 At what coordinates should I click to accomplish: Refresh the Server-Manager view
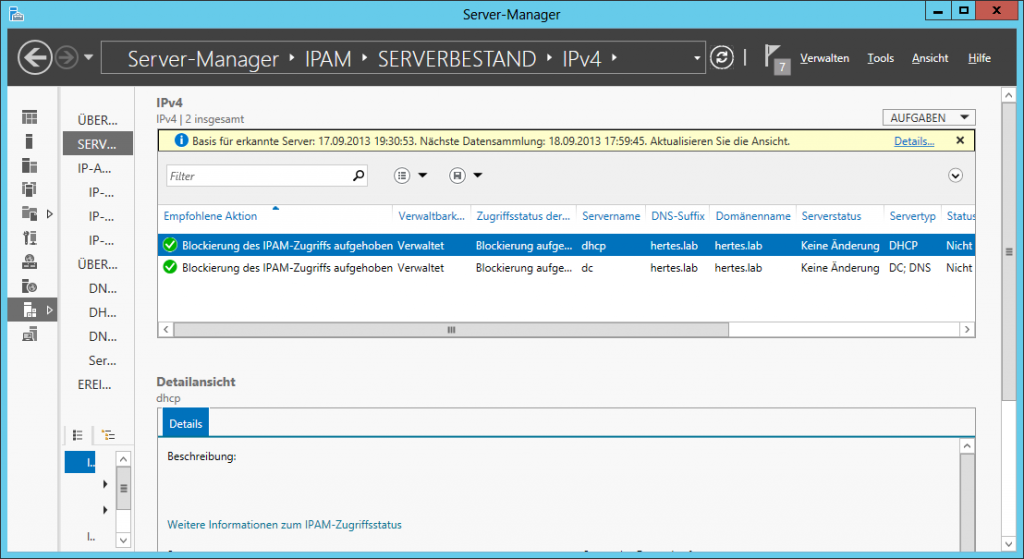pyautogui.click(x=721, y=58)
